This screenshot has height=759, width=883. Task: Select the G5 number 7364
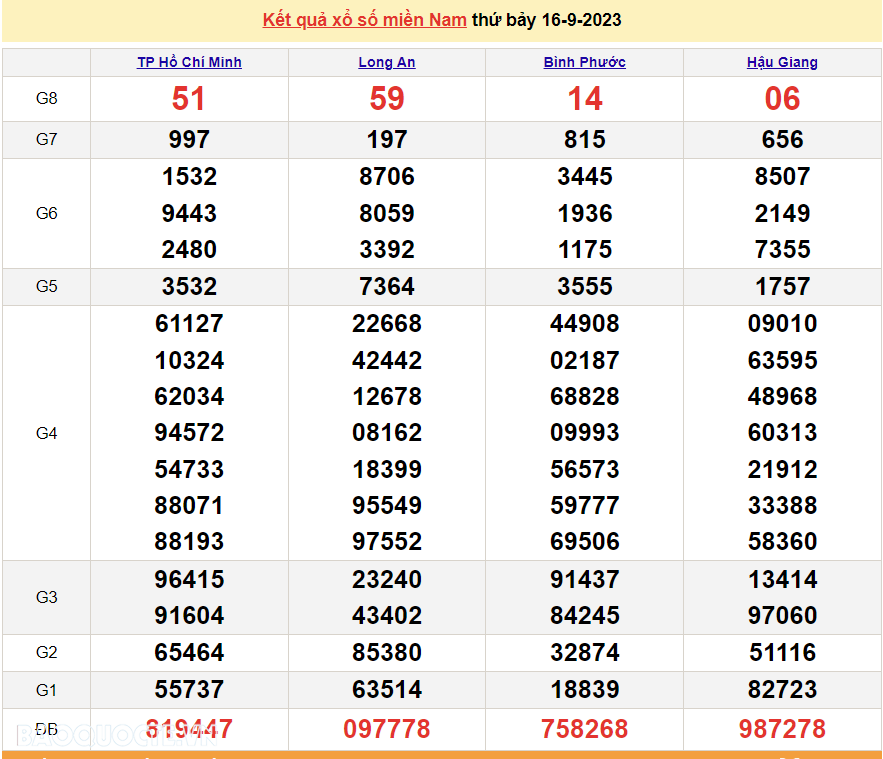[x=387, y=286]
